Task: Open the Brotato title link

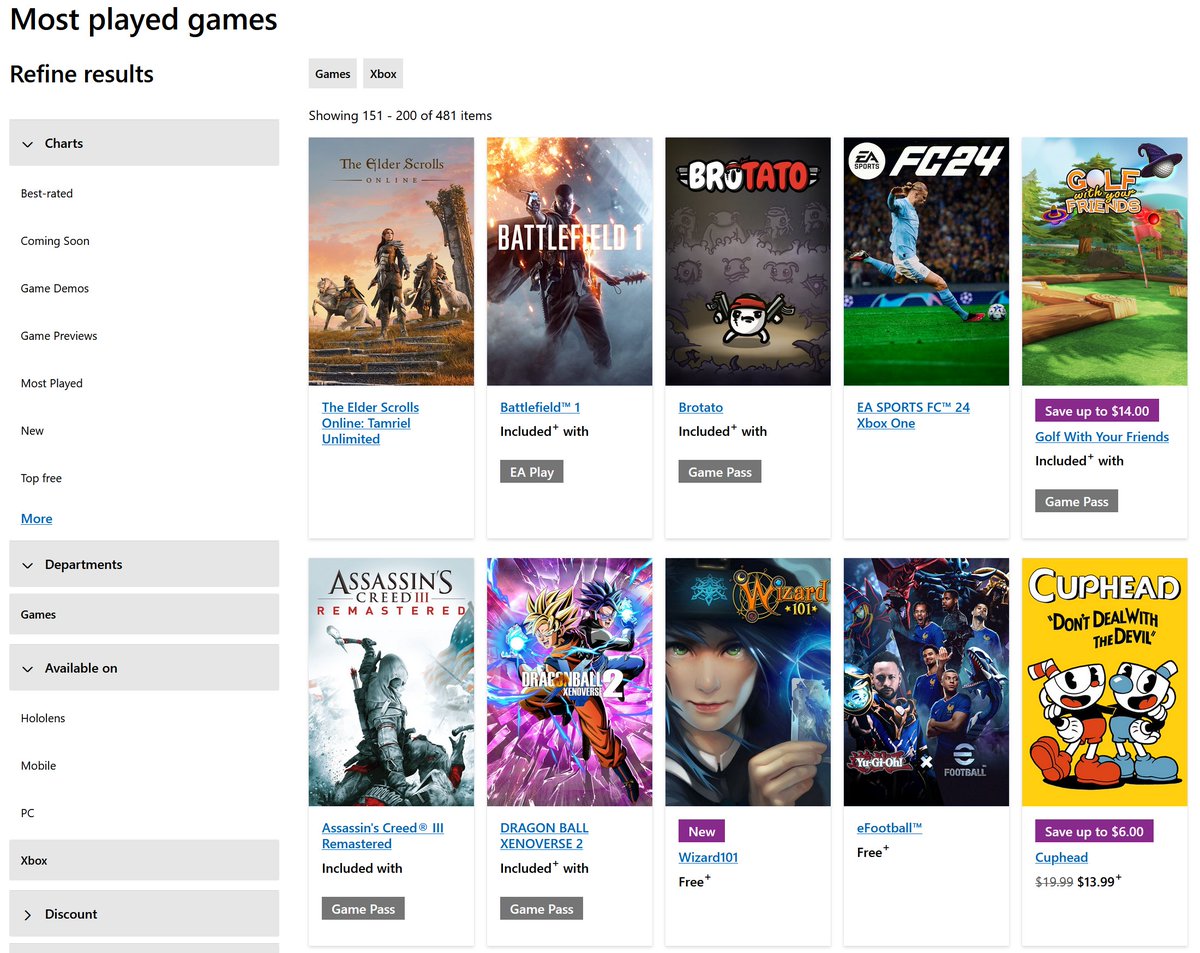Action: pyautogui.click(x=701, y=407)
